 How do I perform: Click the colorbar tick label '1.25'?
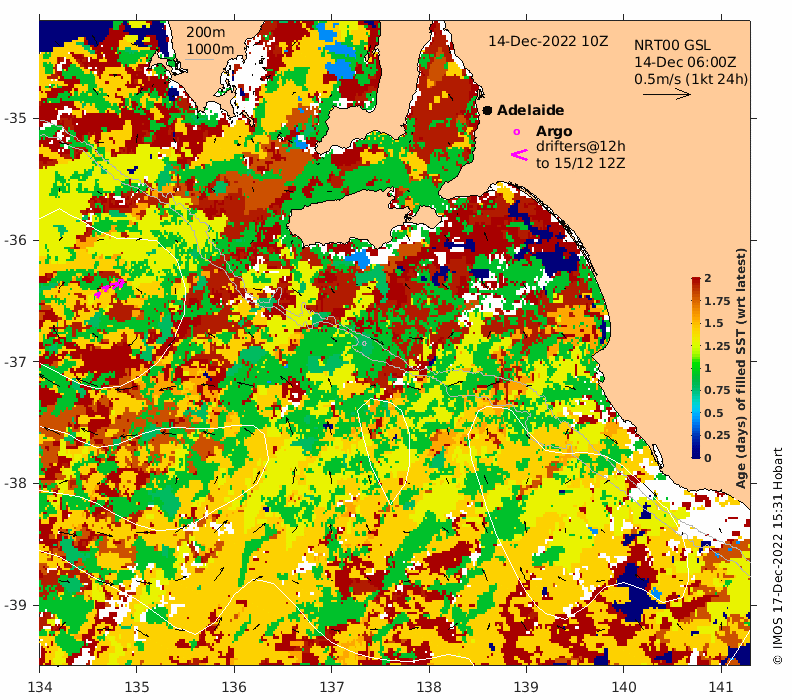(x=717, y=346)
